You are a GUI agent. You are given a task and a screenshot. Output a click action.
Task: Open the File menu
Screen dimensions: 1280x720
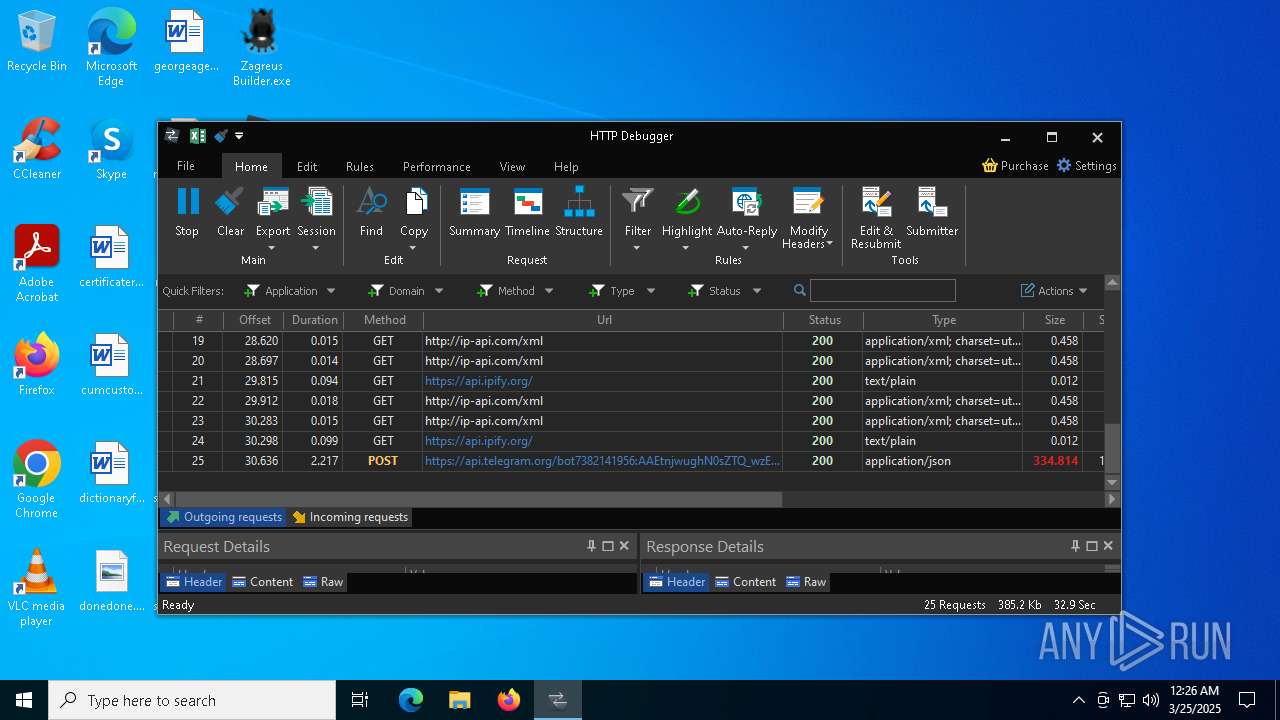click(186, 166)
